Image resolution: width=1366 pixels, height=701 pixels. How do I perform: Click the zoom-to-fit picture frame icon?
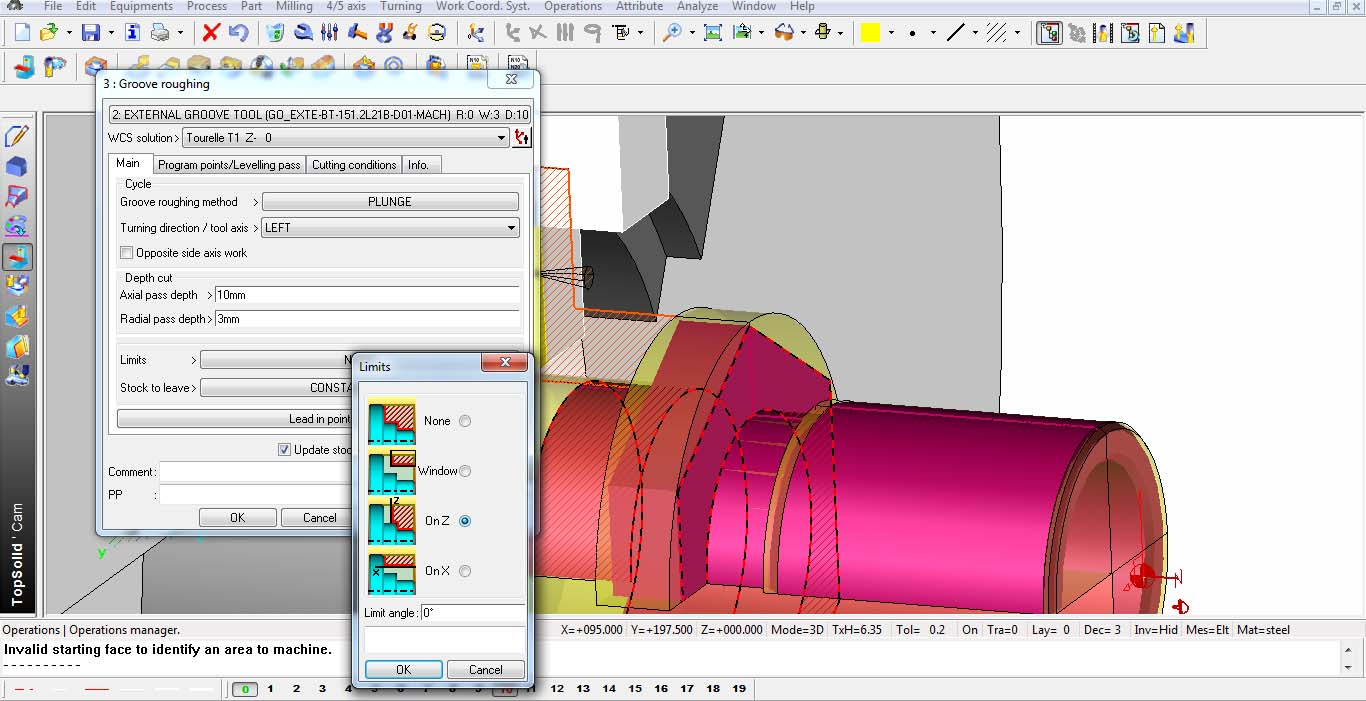coord(713,33)
